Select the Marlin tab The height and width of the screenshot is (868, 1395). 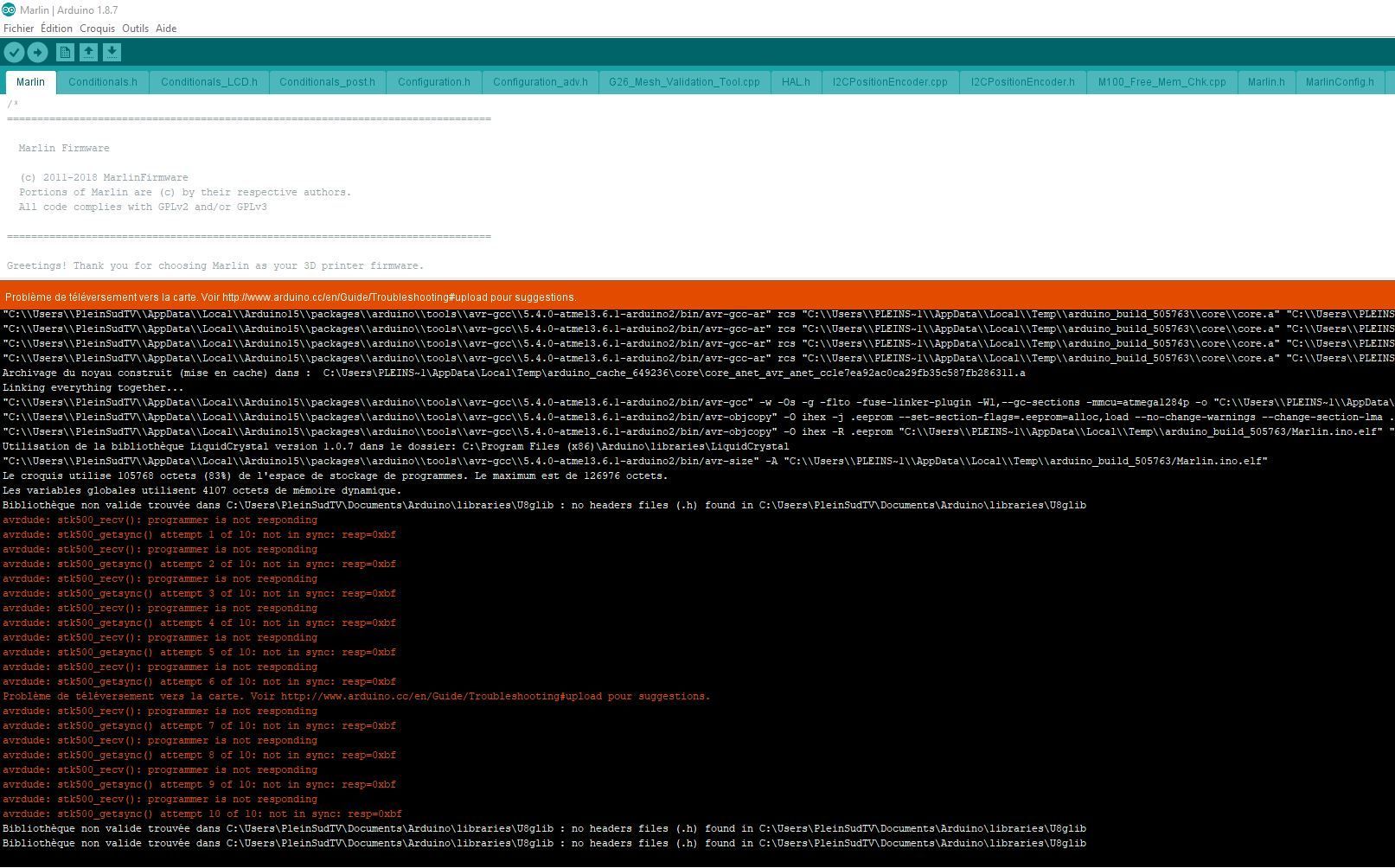point(30,82)
